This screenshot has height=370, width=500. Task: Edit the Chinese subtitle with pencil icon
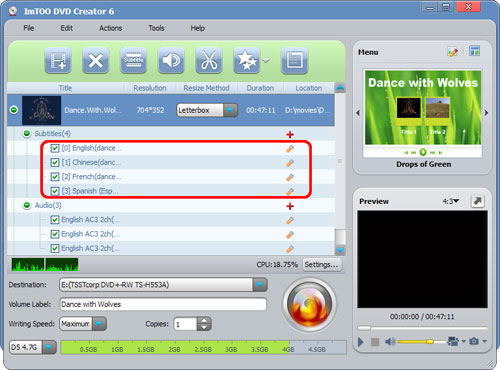pos(290,163)
